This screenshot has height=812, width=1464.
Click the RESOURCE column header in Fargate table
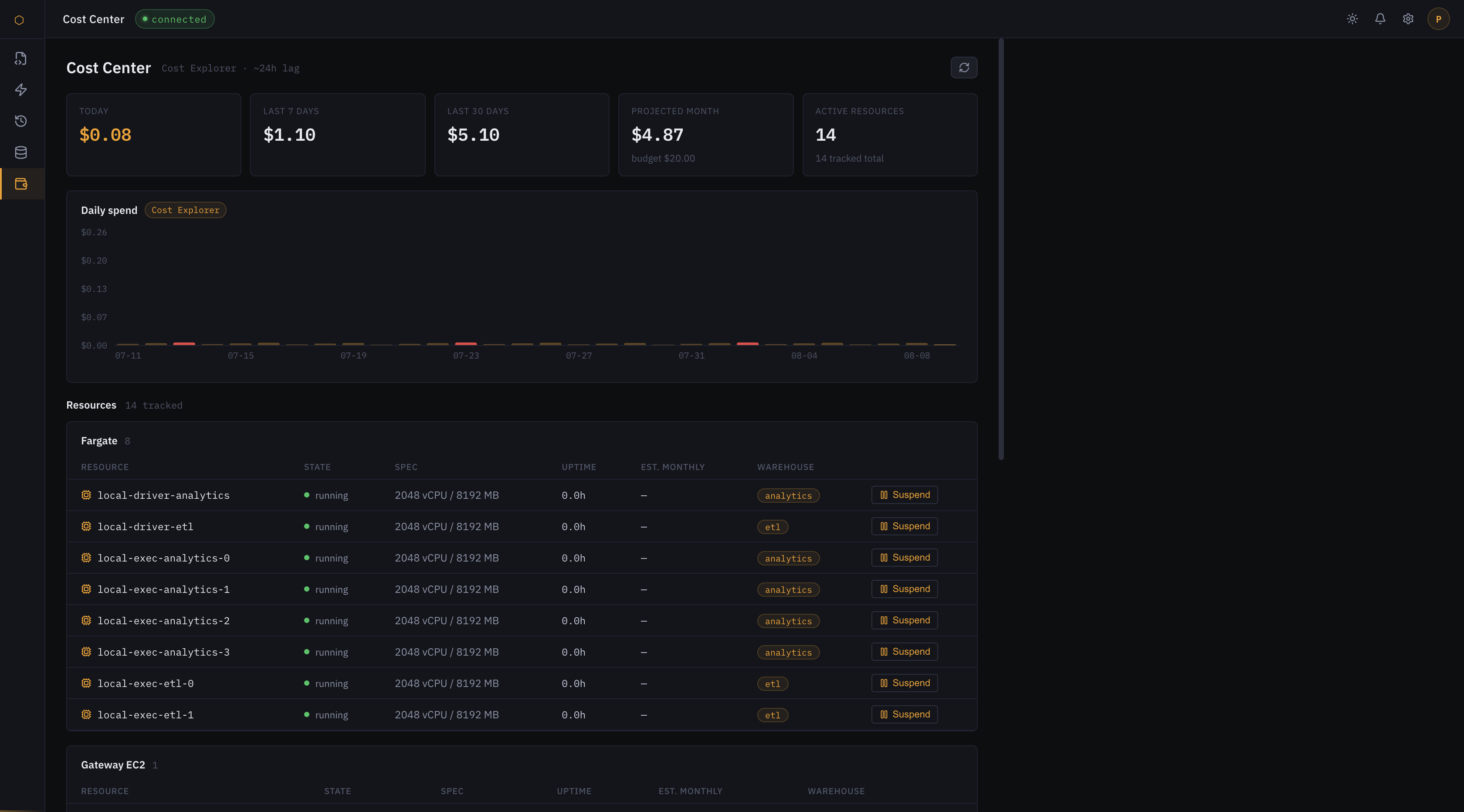coord(105,467)
